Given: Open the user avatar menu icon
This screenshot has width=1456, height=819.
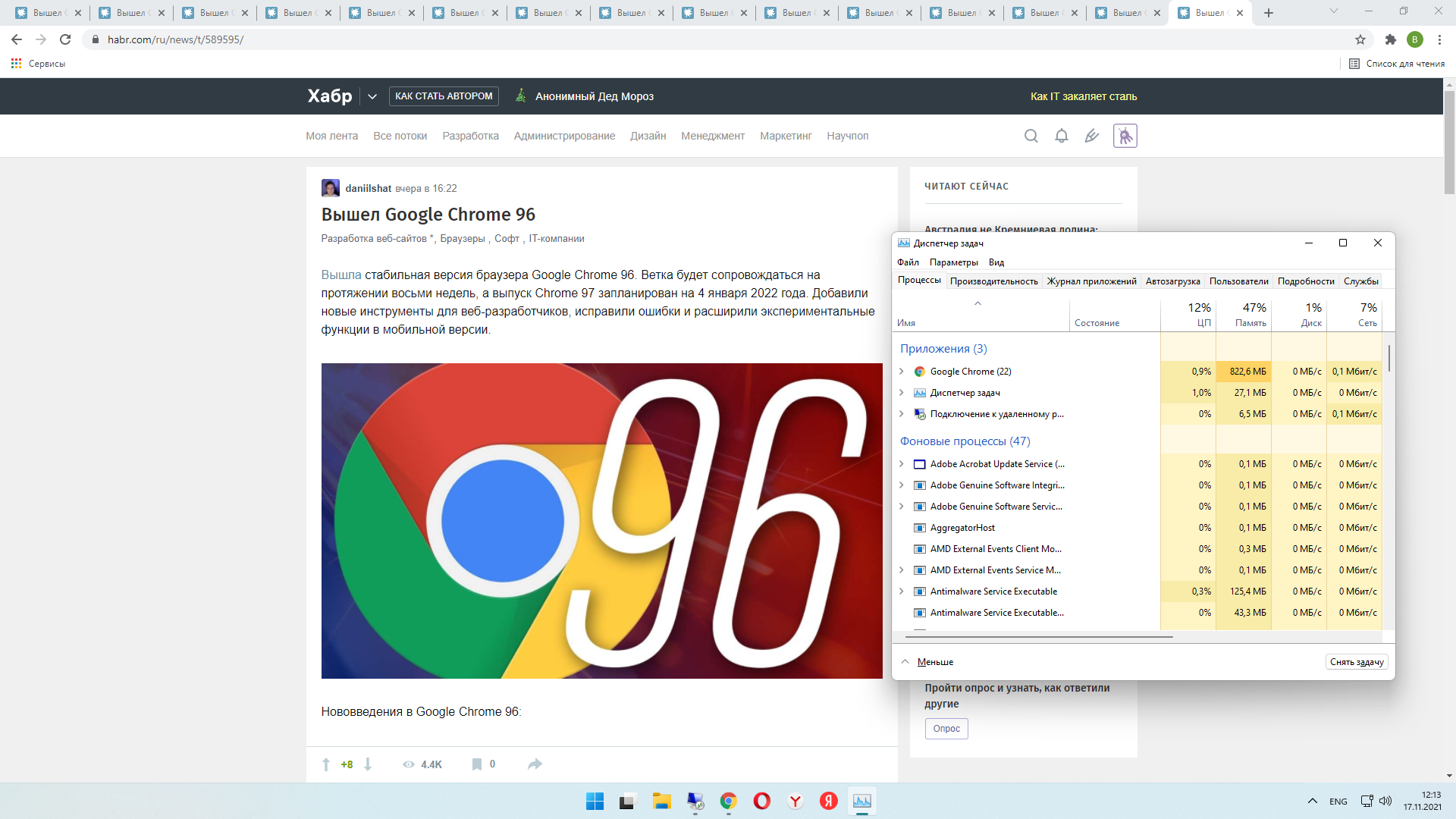Looking at the screenshot, I should pos(1125,136).
